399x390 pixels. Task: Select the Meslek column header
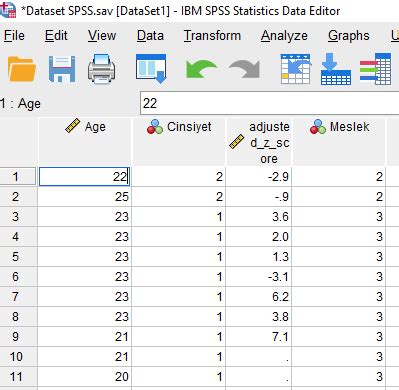pos(339,141)
